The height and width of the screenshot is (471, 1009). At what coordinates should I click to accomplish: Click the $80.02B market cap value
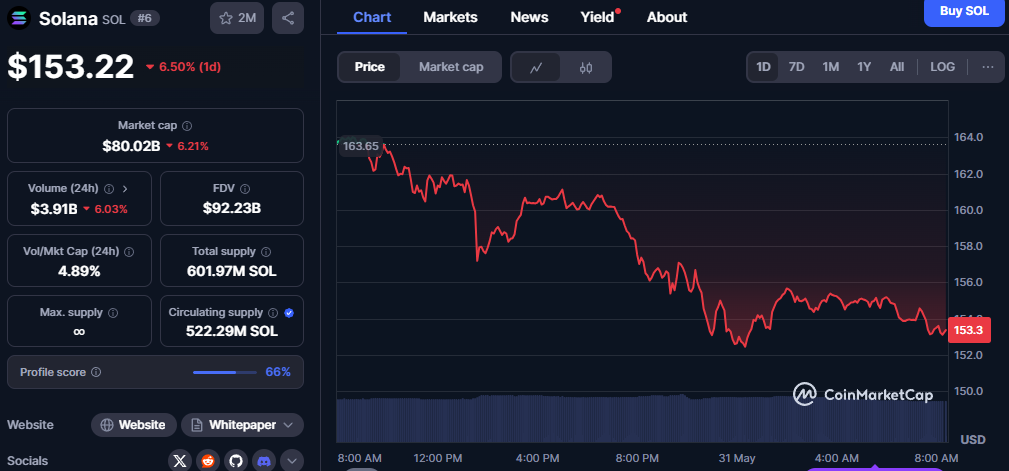(x=131, y=146)
